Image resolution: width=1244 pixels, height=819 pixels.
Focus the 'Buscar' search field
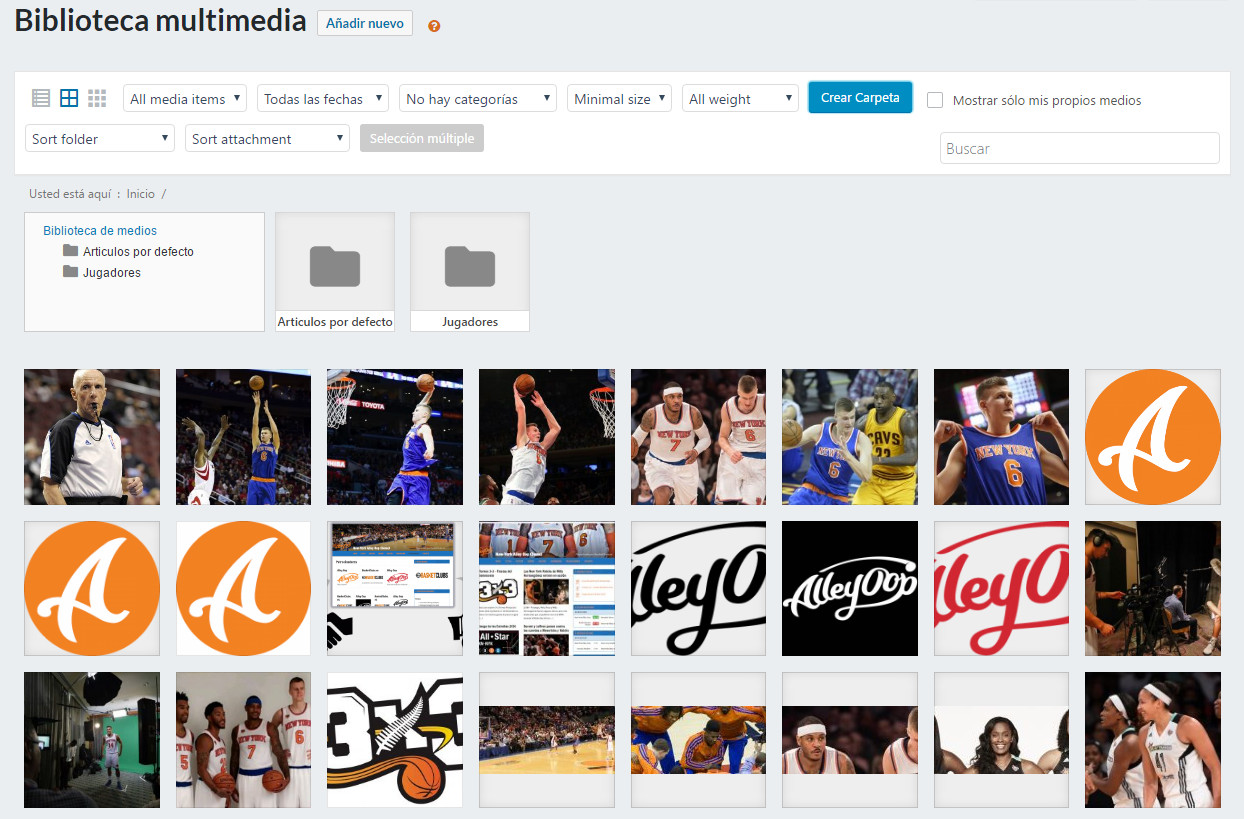[x=1080, y=148]
